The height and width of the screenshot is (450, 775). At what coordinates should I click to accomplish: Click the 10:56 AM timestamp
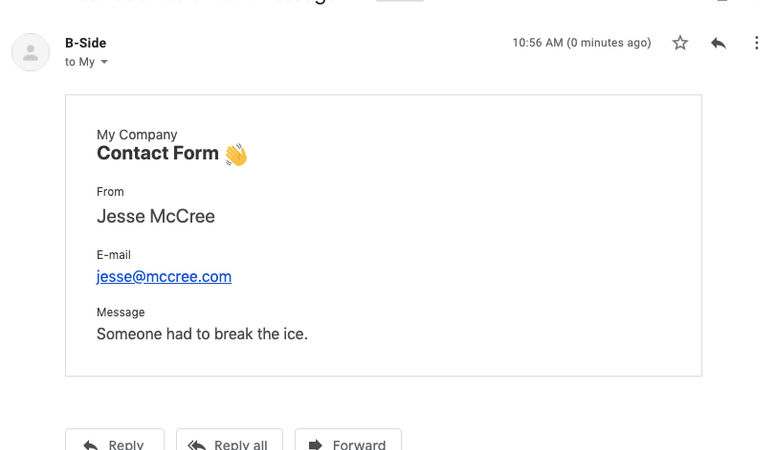(x=581, y=43)
